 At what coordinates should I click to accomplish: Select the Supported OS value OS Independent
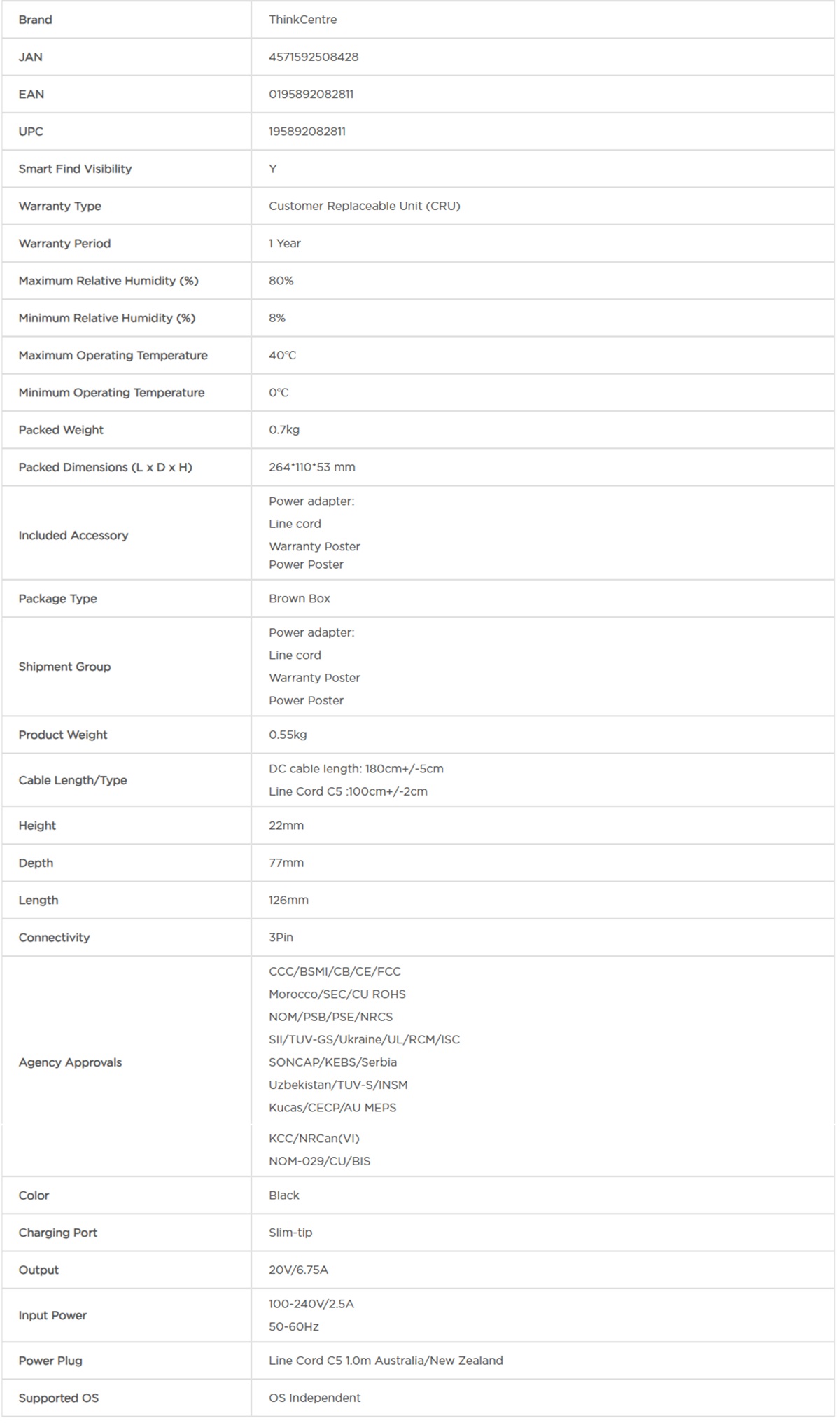(314, 1398)
